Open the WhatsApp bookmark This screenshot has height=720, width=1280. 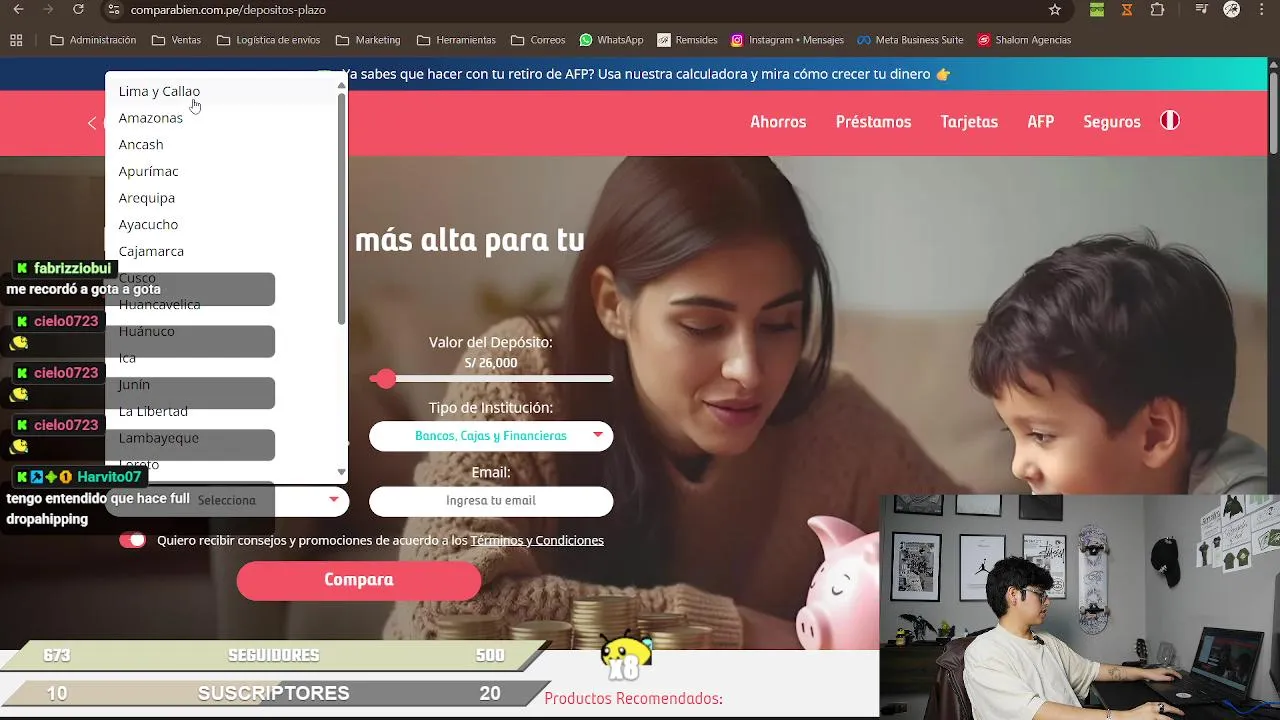pos(611,40)
